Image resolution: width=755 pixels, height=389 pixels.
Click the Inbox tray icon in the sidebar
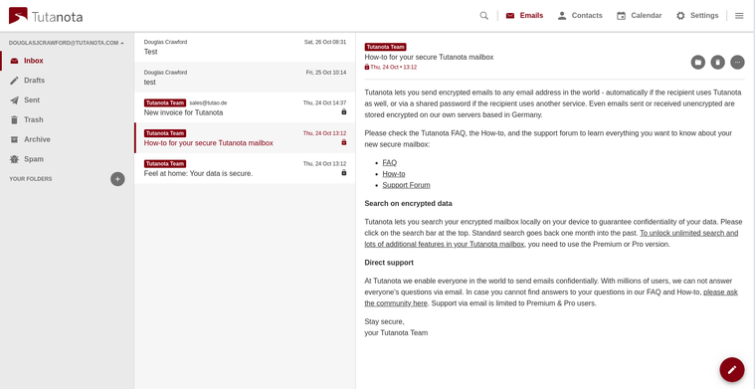[x=14, y=61]
